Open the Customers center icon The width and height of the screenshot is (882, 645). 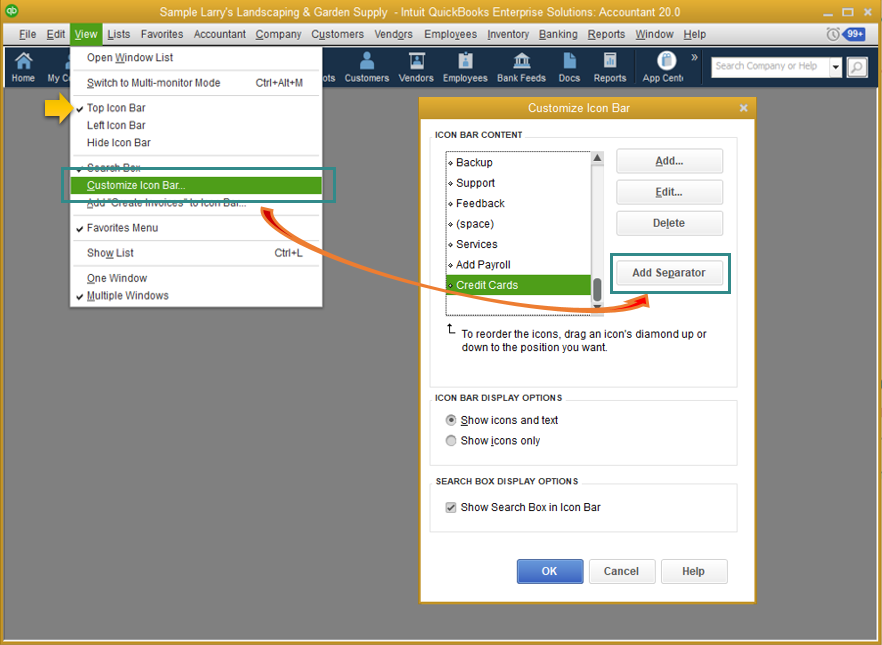(367, 67)
